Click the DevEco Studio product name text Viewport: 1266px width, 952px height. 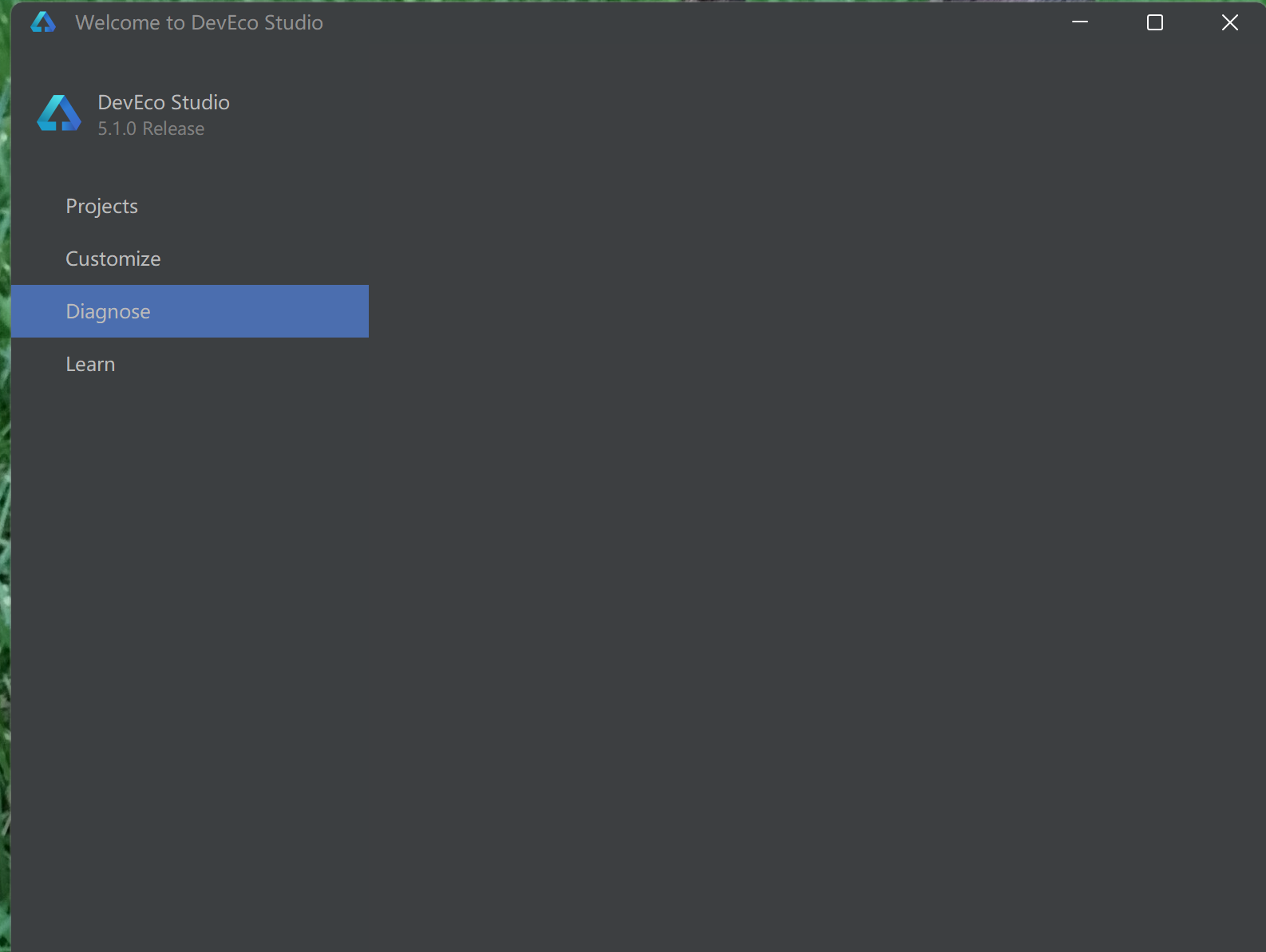pyautogui.click(x=164, y=102)
